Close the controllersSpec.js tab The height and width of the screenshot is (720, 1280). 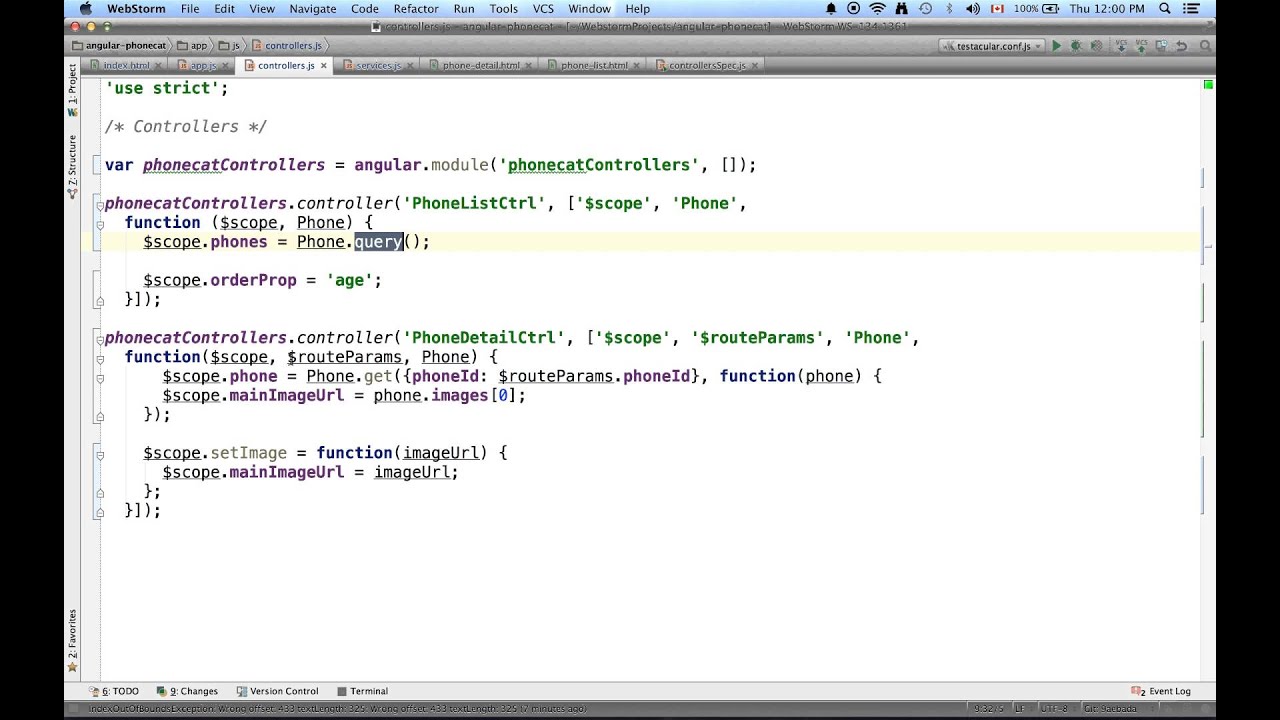[755, 66]
